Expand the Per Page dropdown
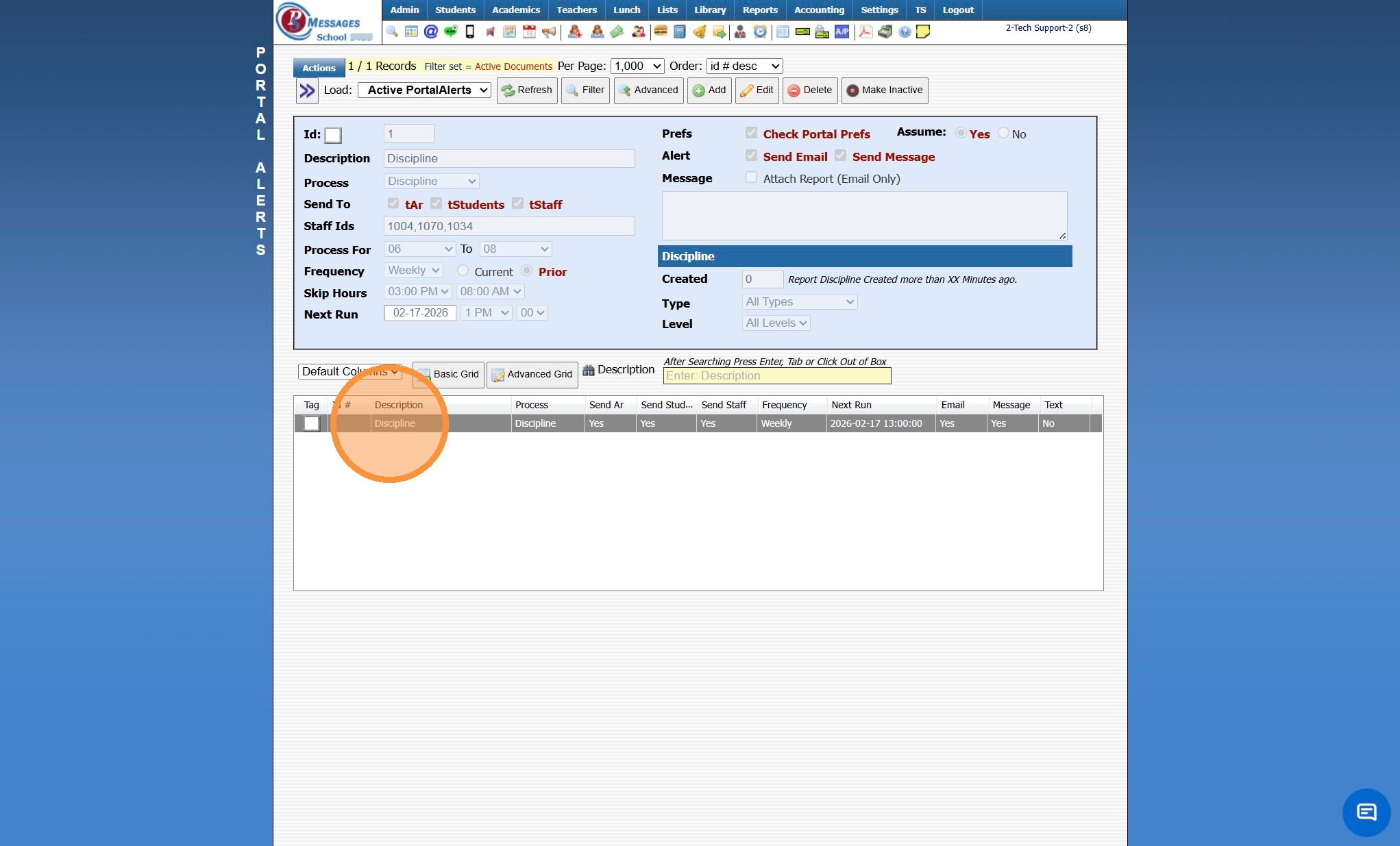 coord(637,66)
